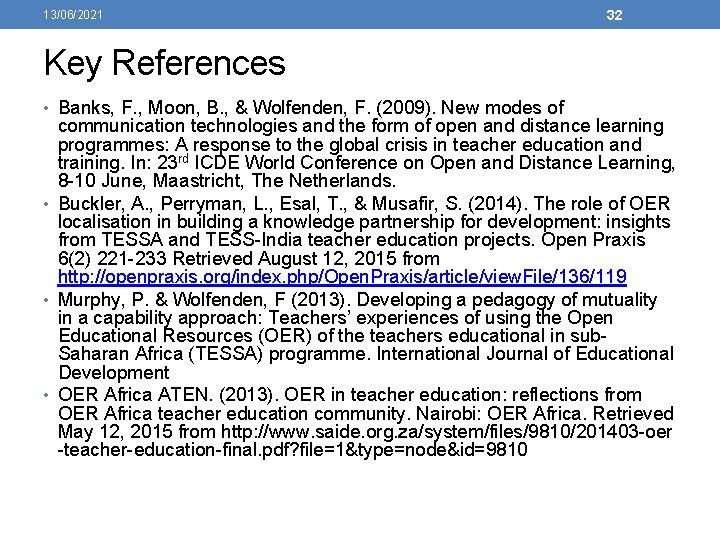Click 'from TESSA and TESS-India teacher education' line

[x=352, y=240]
